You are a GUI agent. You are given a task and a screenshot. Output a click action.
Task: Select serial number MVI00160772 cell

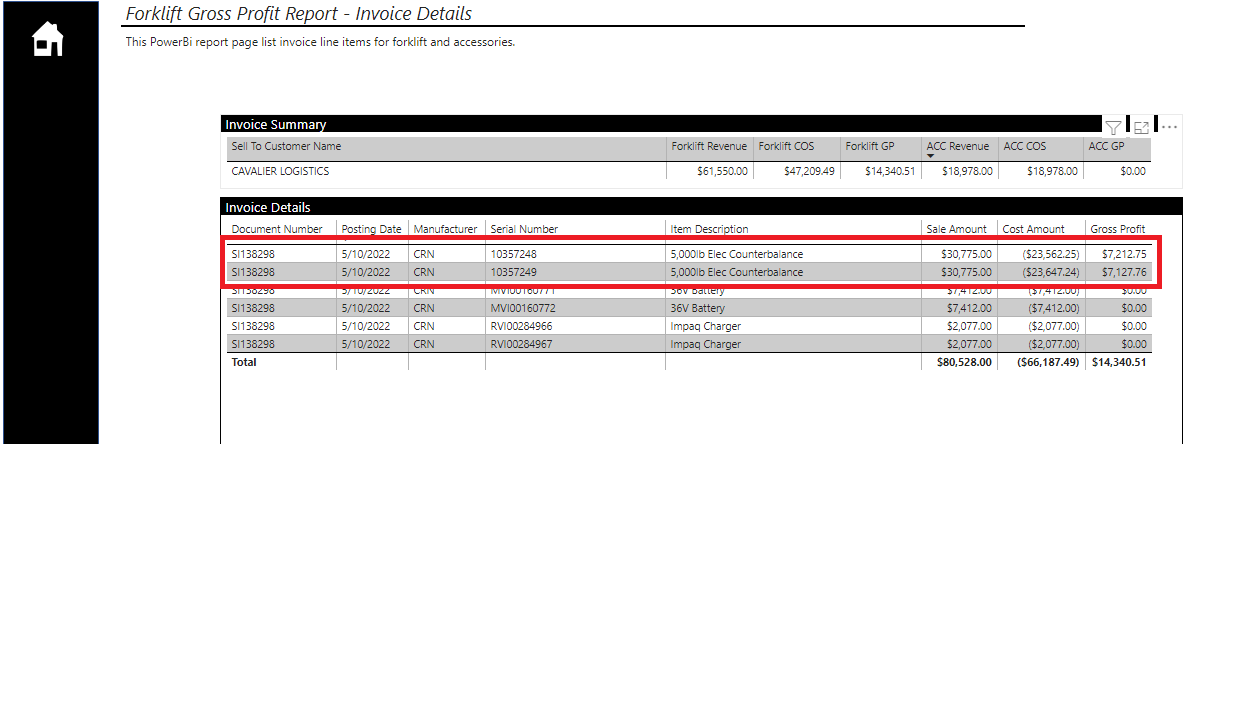point(523,308)
